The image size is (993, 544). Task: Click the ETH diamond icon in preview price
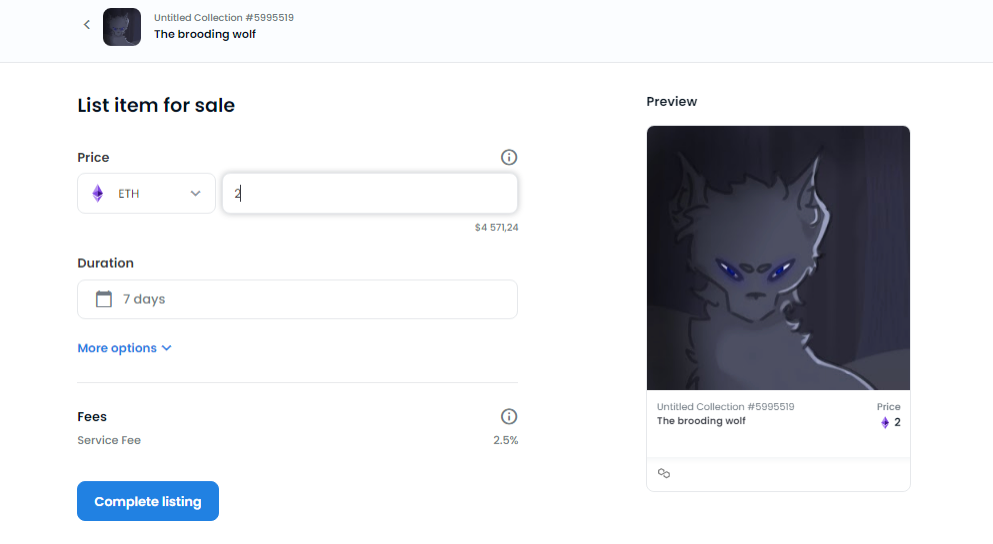(885, 423)
